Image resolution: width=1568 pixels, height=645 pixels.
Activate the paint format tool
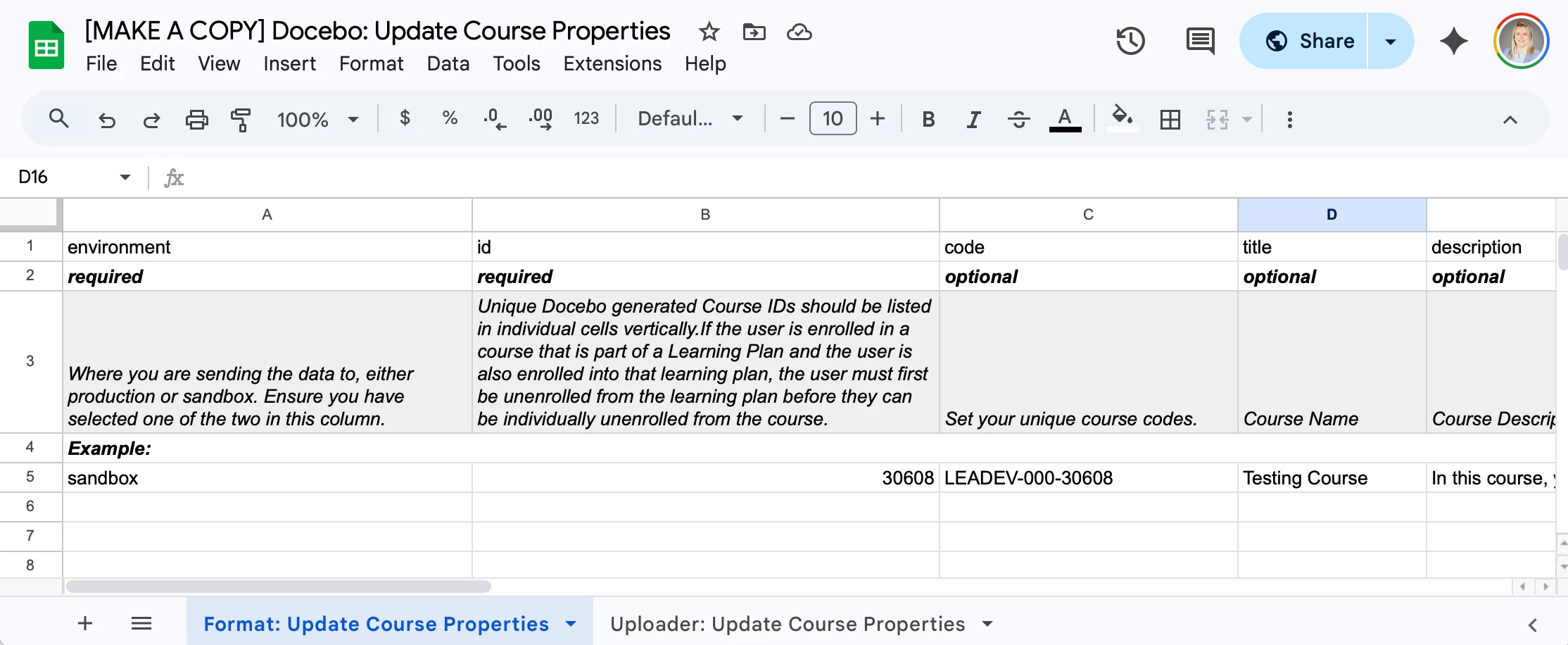(241, 120)
